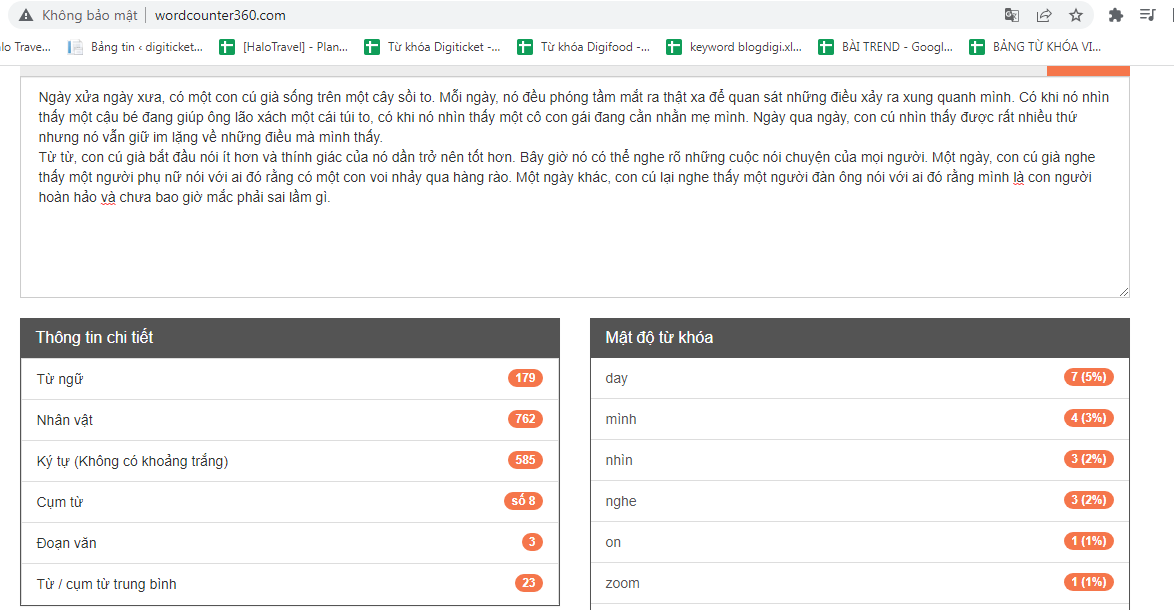Click the 179 word count badge
The image size is (1174, 610).
(x=525, y=378)
